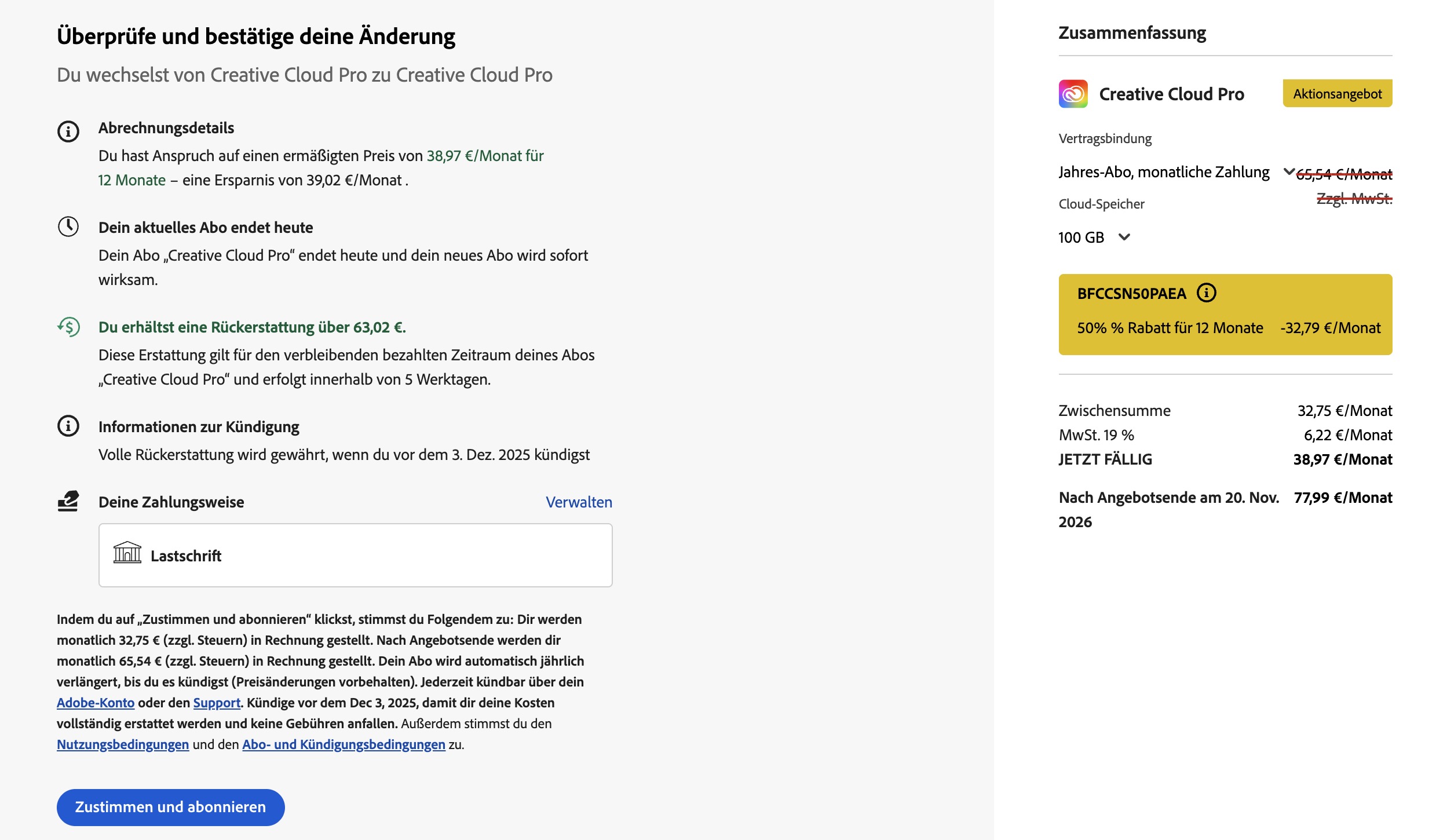
Task: Click the Verwalten payment link
Action: coord(578,502)
